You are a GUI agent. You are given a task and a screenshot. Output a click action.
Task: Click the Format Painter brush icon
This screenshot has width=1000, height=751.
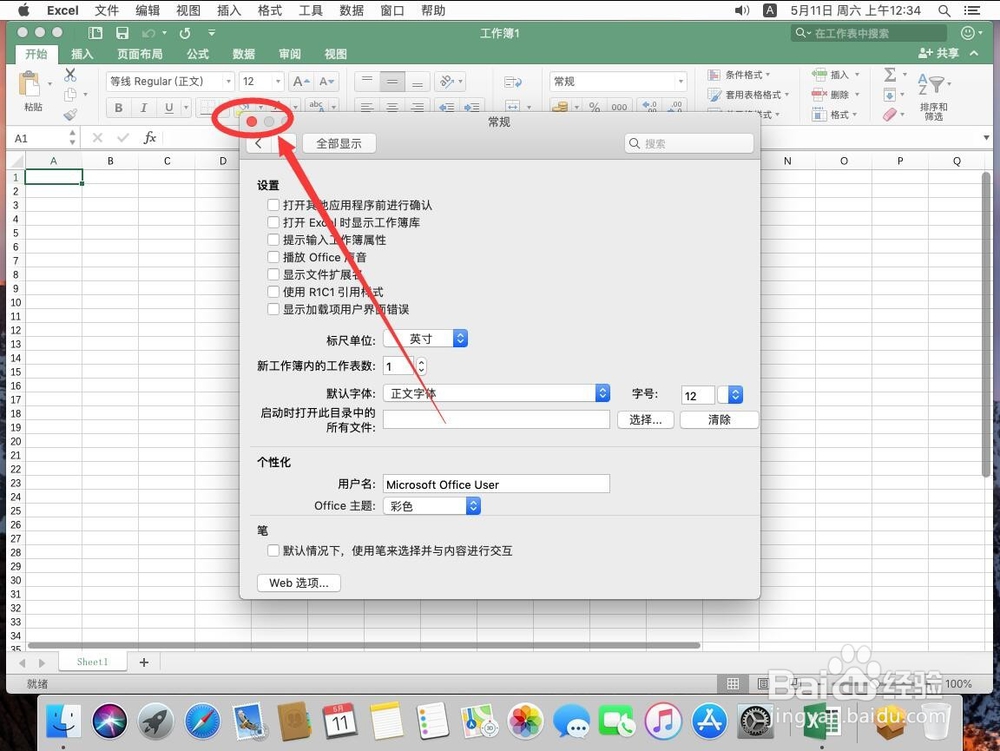point(70,115)
